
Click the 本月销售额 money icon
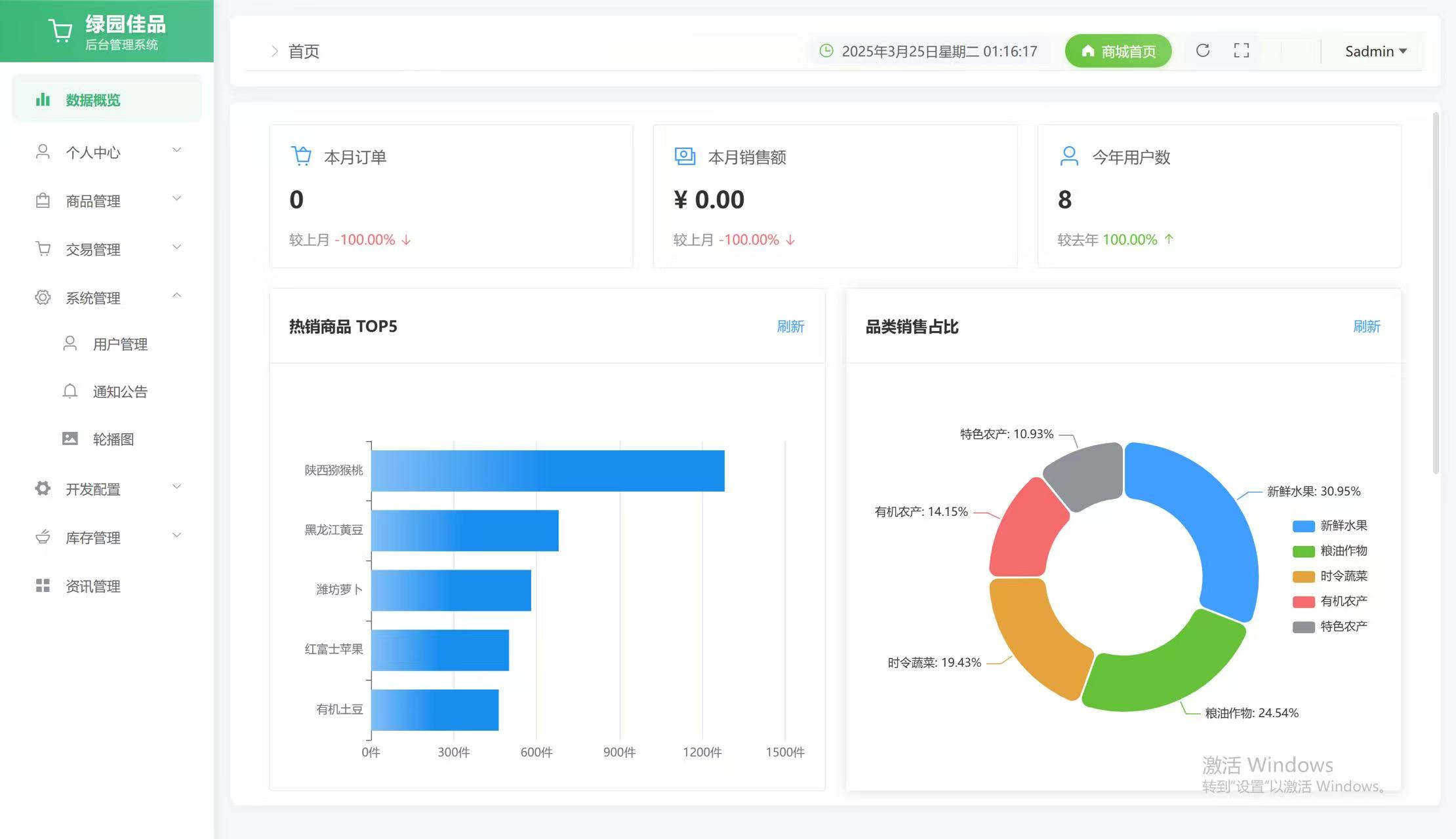click(x=685, y=156)
